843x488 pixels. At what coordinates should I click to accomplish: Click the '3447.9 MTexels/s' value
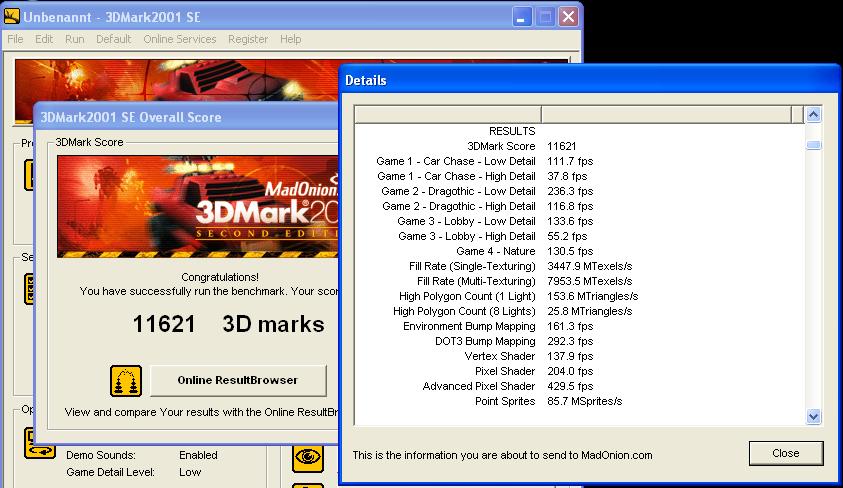click(x=589, y=267)
